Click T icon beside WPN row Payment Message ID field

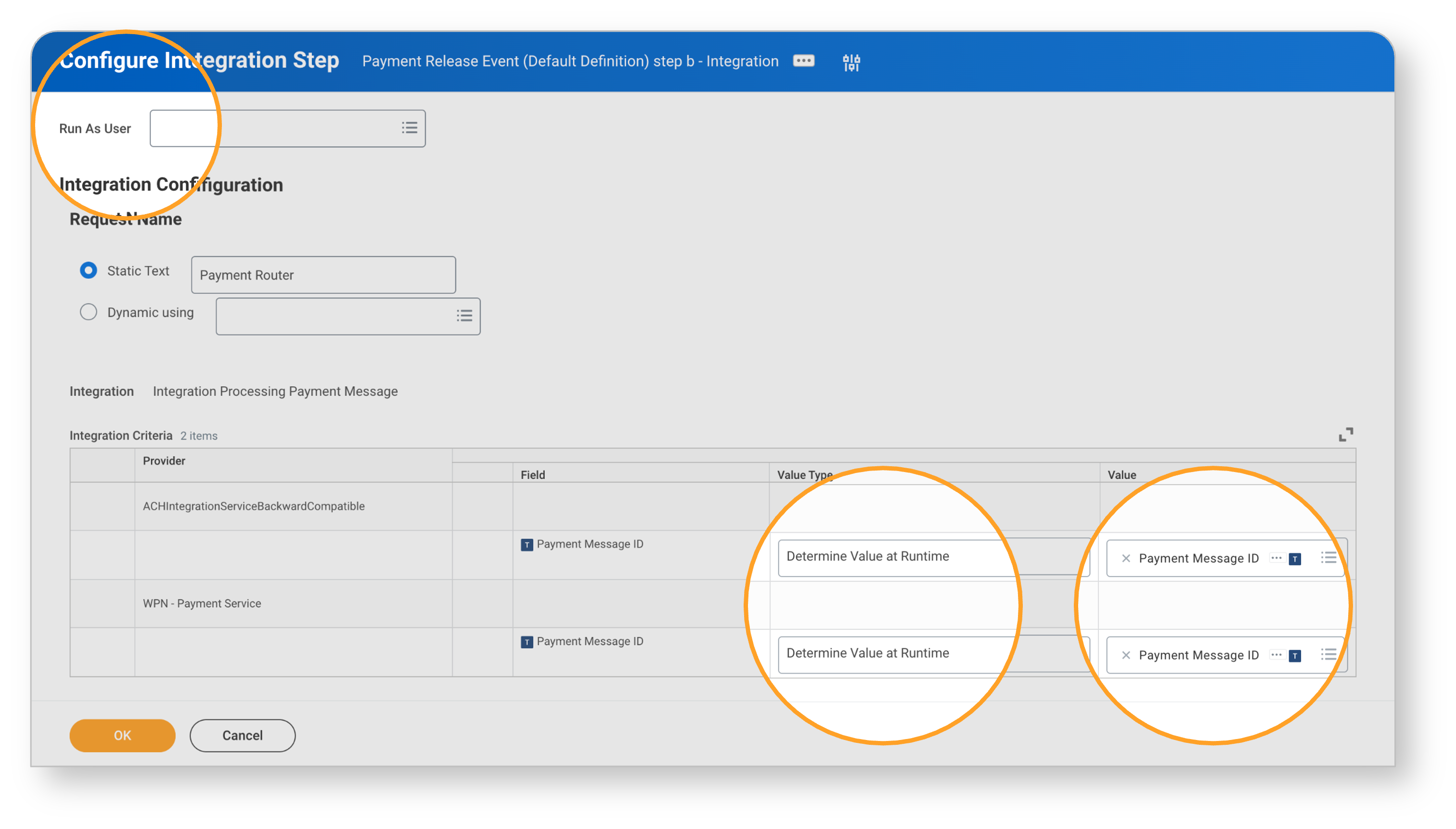pyautogui.click(x=527, y=642)
